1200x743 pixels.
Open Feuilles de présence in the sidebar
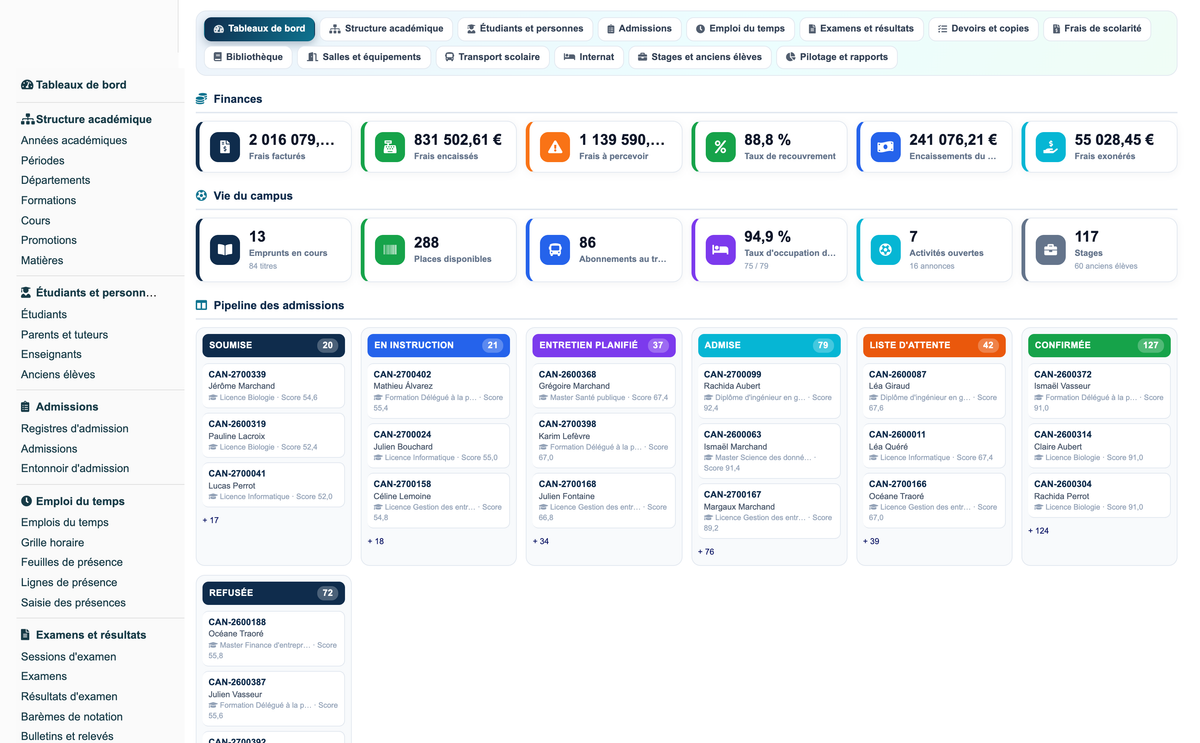click(x=72, y=563)
